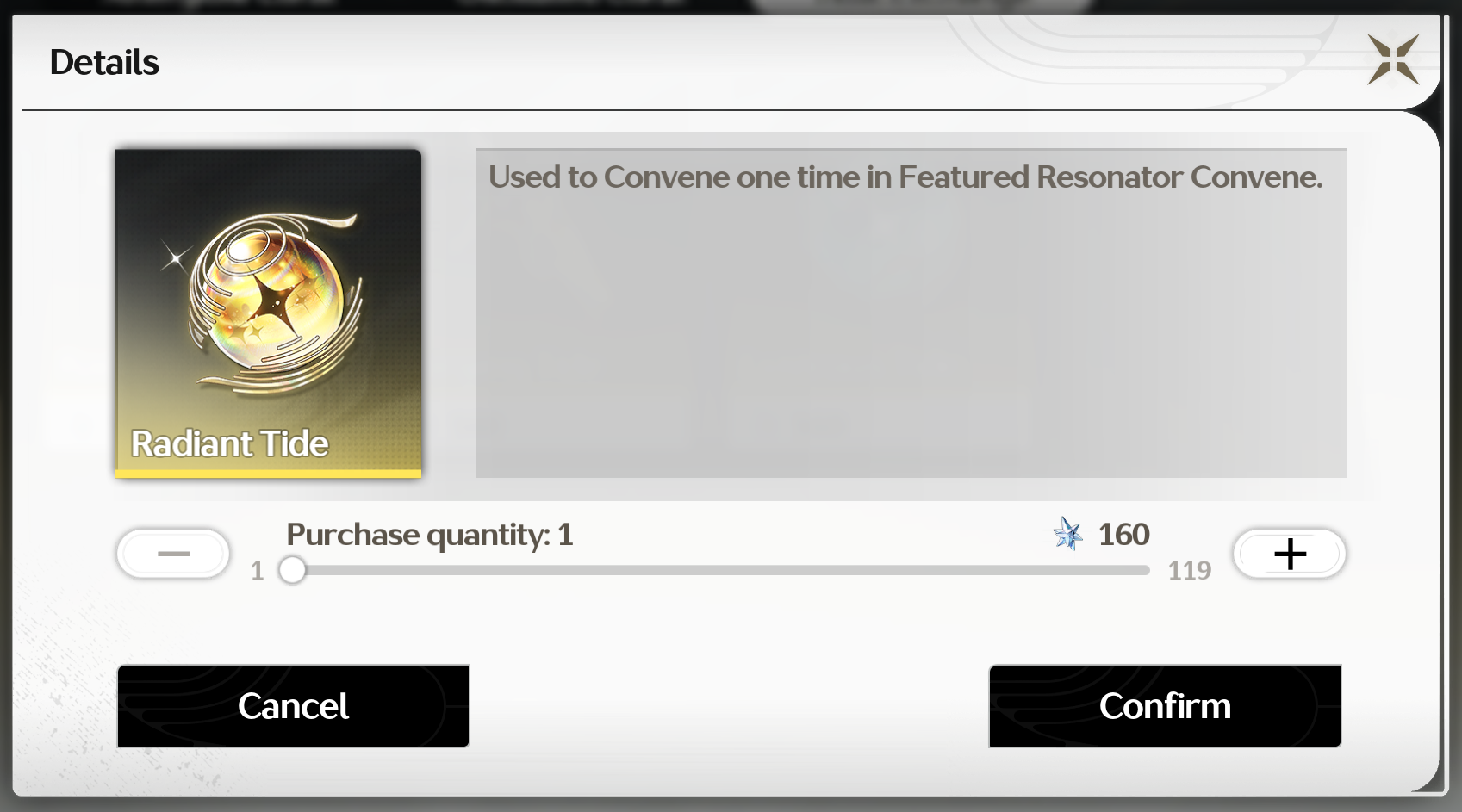Image resolution: width=1462 pixels, height=812 pixels.
Task: Click the item description text box
Action: point(911,313)
